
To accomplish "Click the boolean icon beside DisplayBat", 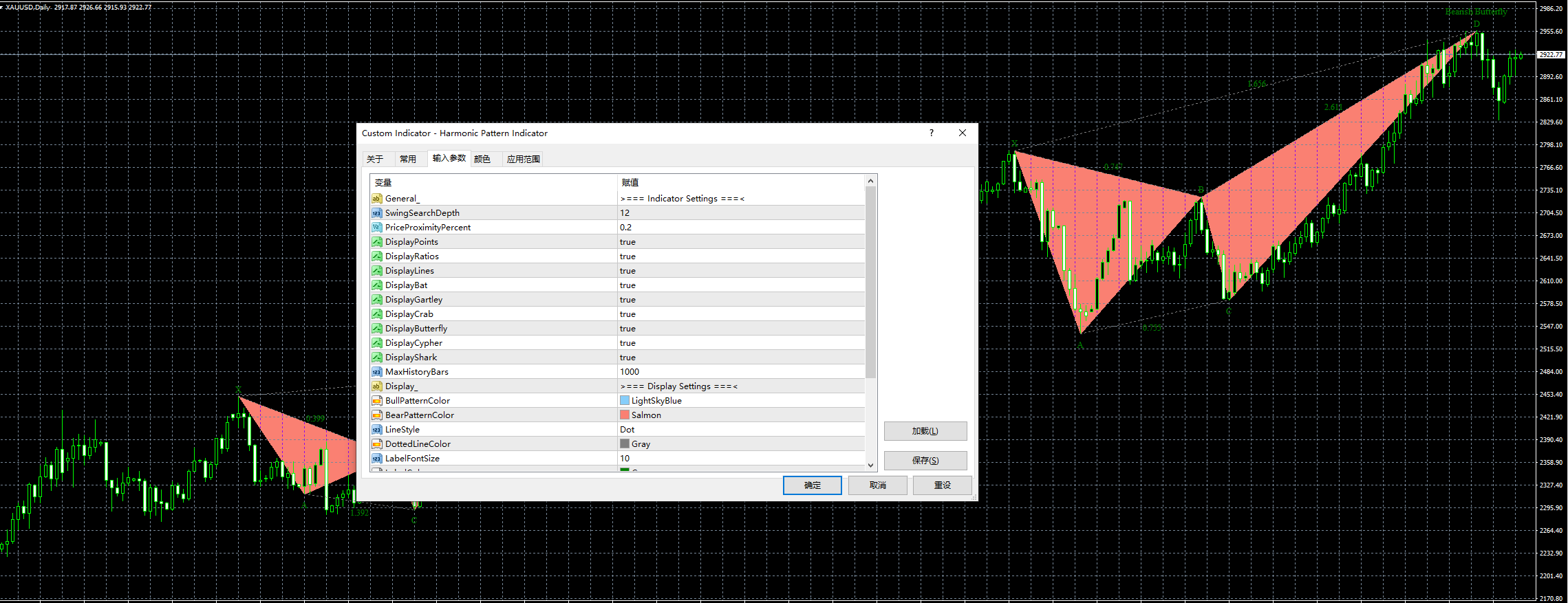I will pos(376,285).
